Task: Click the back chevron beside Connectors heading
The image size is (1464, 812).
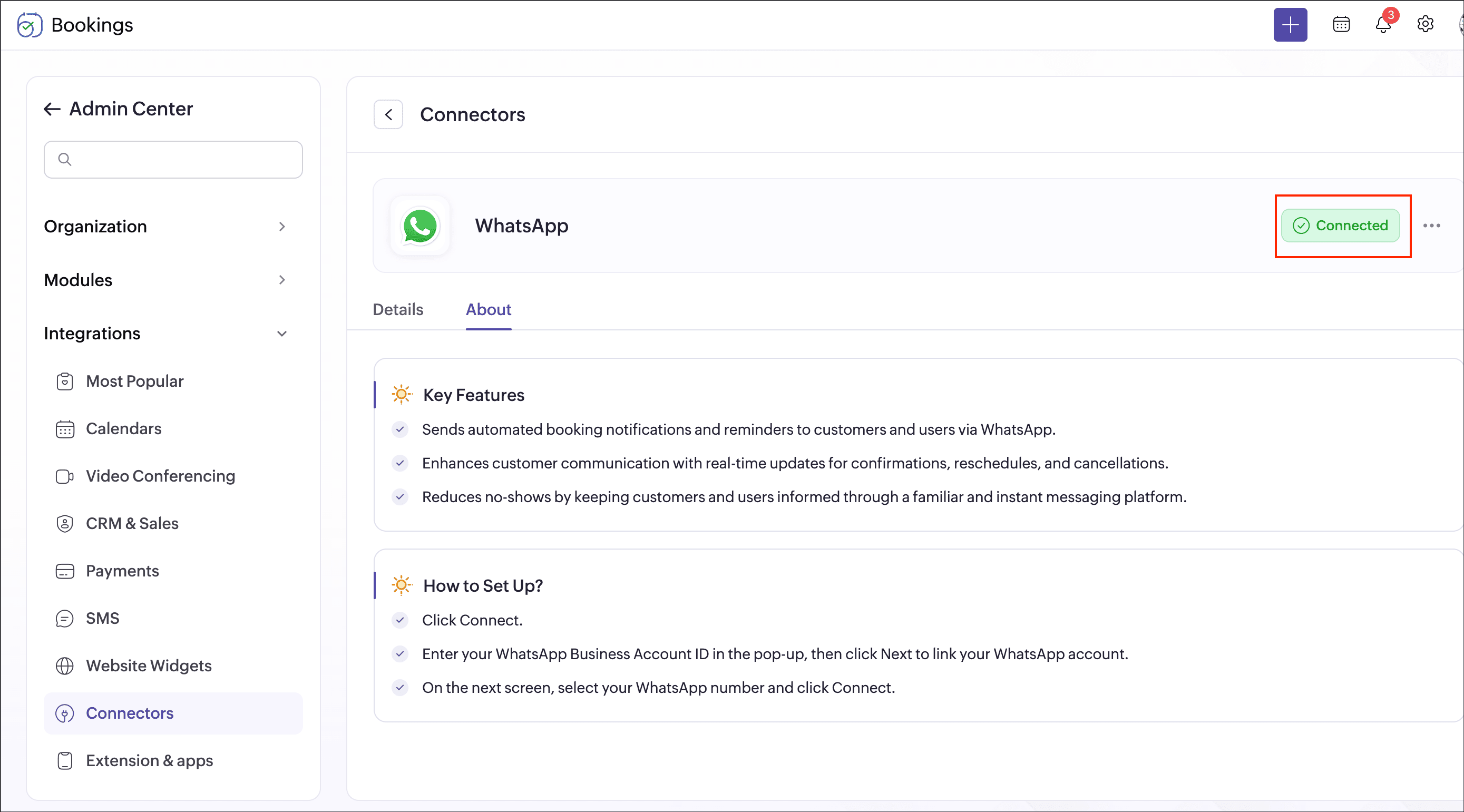Action: (388, 115)
